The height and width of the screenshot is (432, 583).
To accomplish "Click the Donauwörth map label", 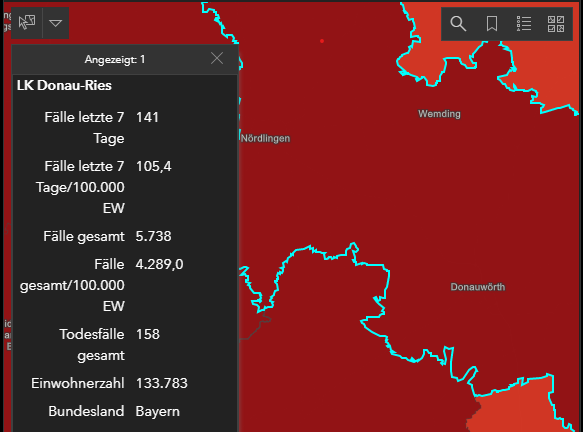I will click(x=478, y=287).
